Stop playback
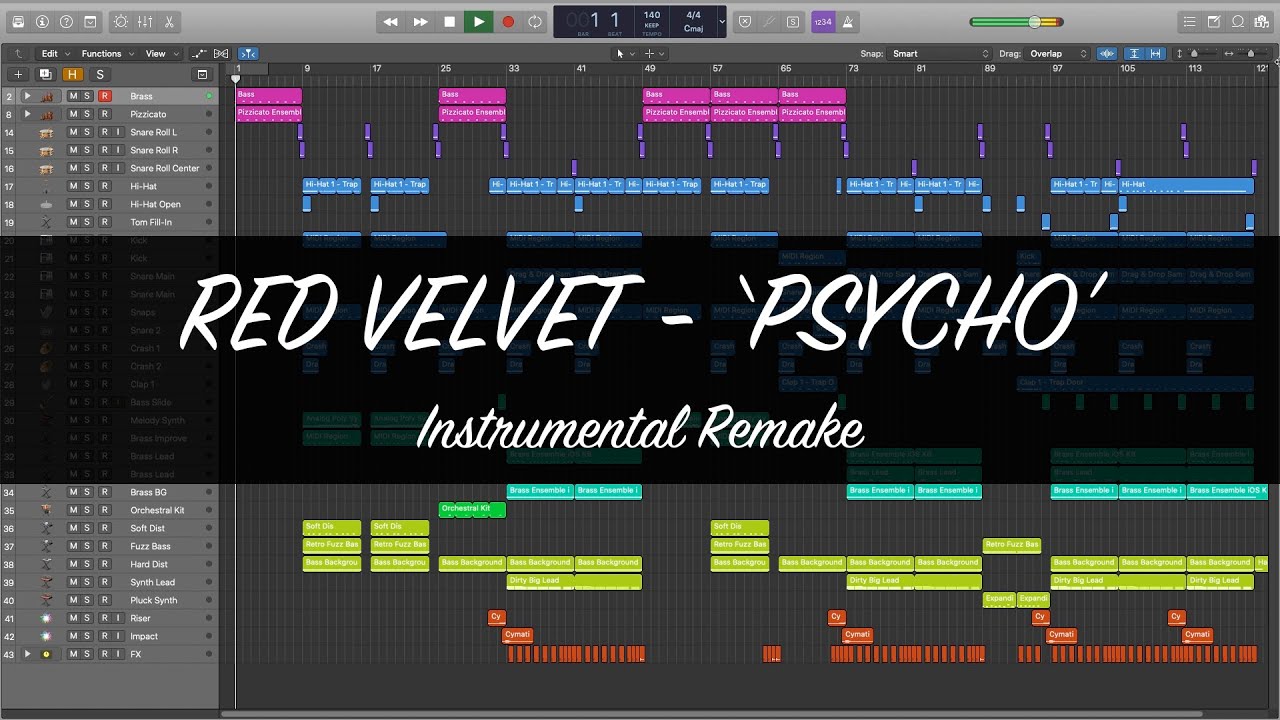Image resolution: width=1280 pixels, height=720 pixels. tap(450, 21)
